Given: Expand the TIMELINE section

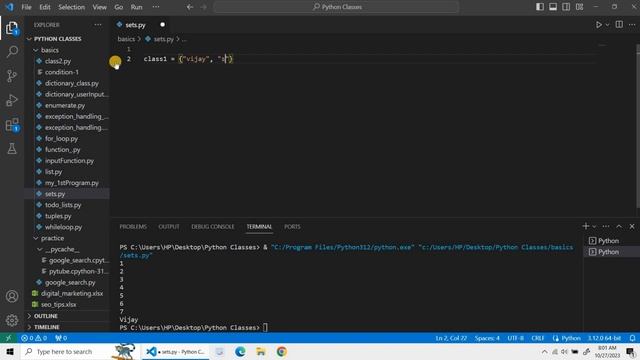Looking at the screenshot, I should tap(47, 327).
